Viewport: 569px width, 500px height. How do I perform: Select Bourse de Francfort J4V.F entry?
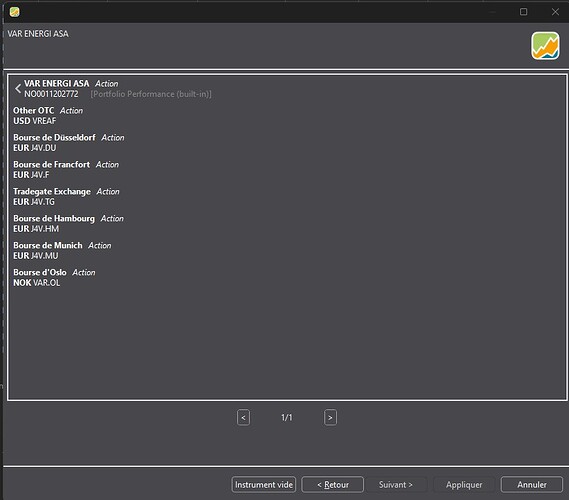(x=66, y=169)
